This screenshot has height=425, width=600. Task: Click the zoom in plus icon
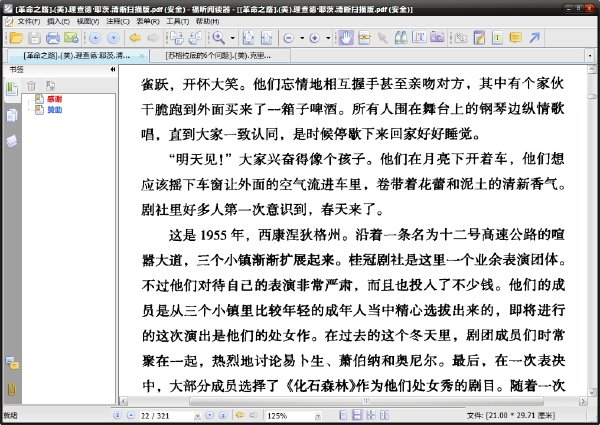[315, 38]
